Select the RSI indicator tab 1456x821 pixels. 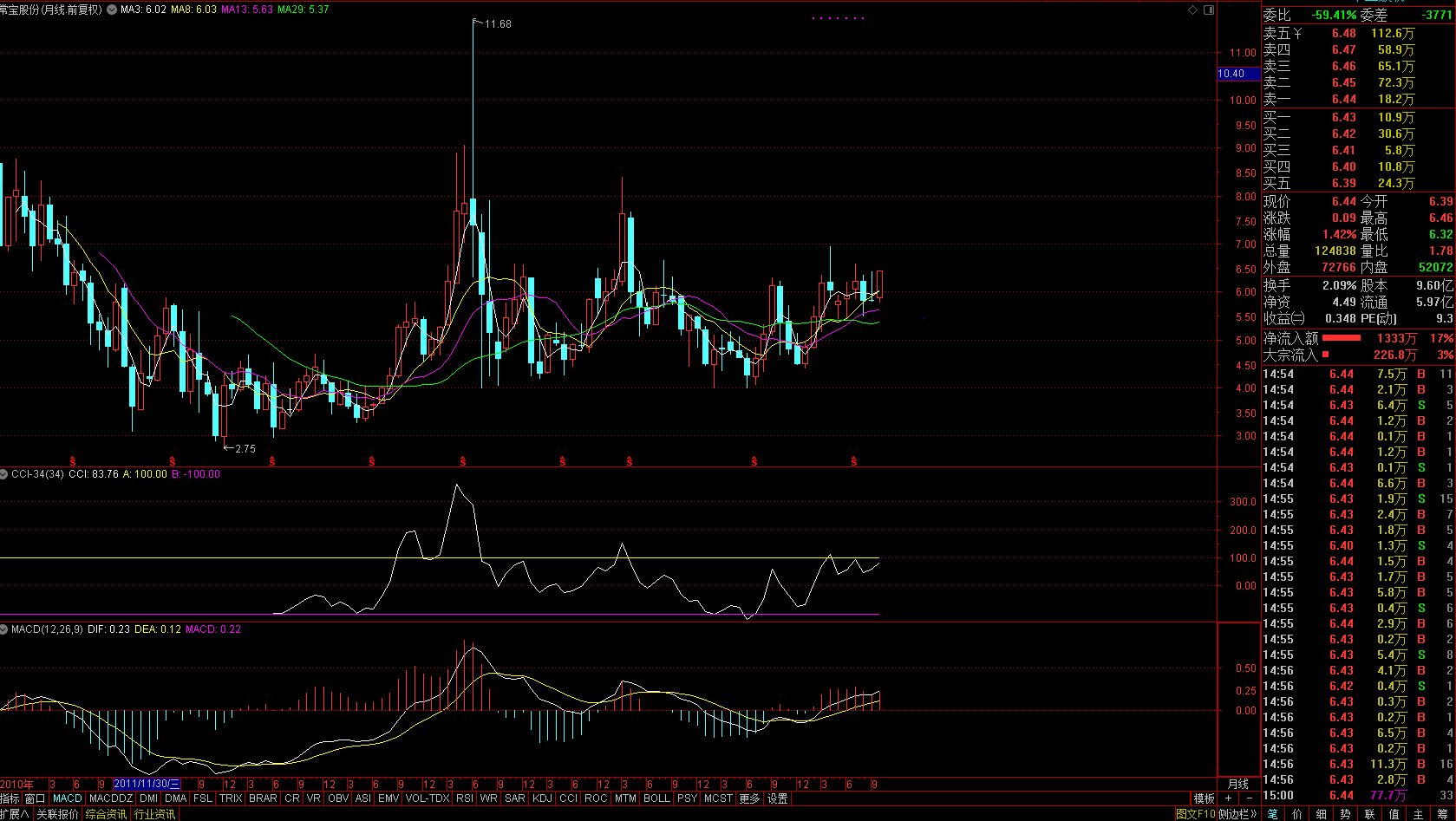coord(465,798)
